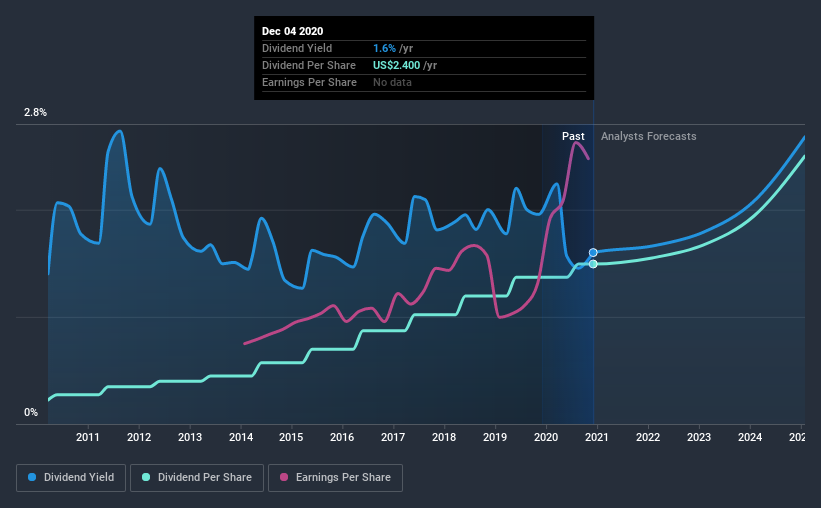Click the 2021 x-axis label

[597, 437]
